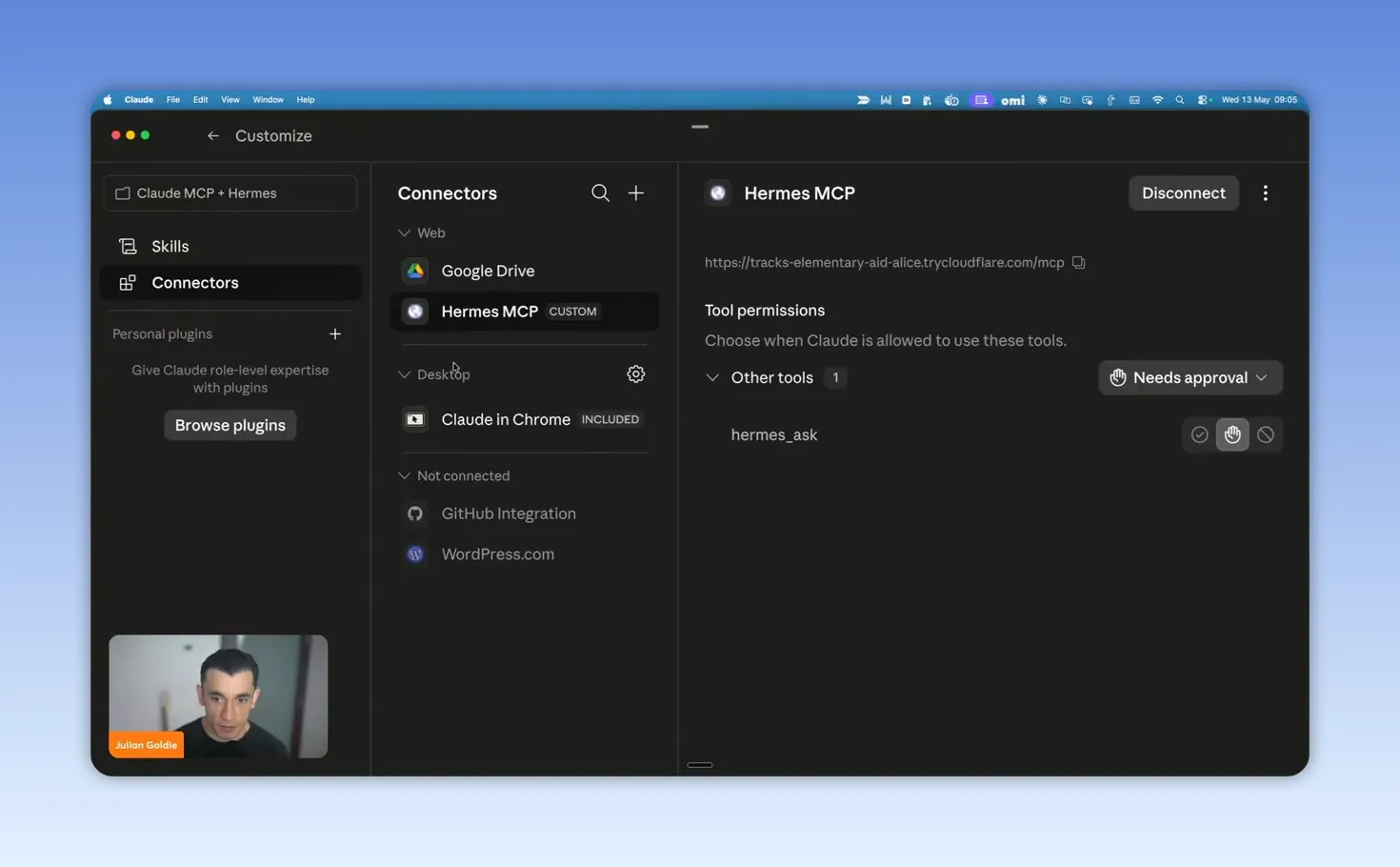
Task: Click the INCLUDED badge on Claude in Chrome
Action: tap(610, 419)
